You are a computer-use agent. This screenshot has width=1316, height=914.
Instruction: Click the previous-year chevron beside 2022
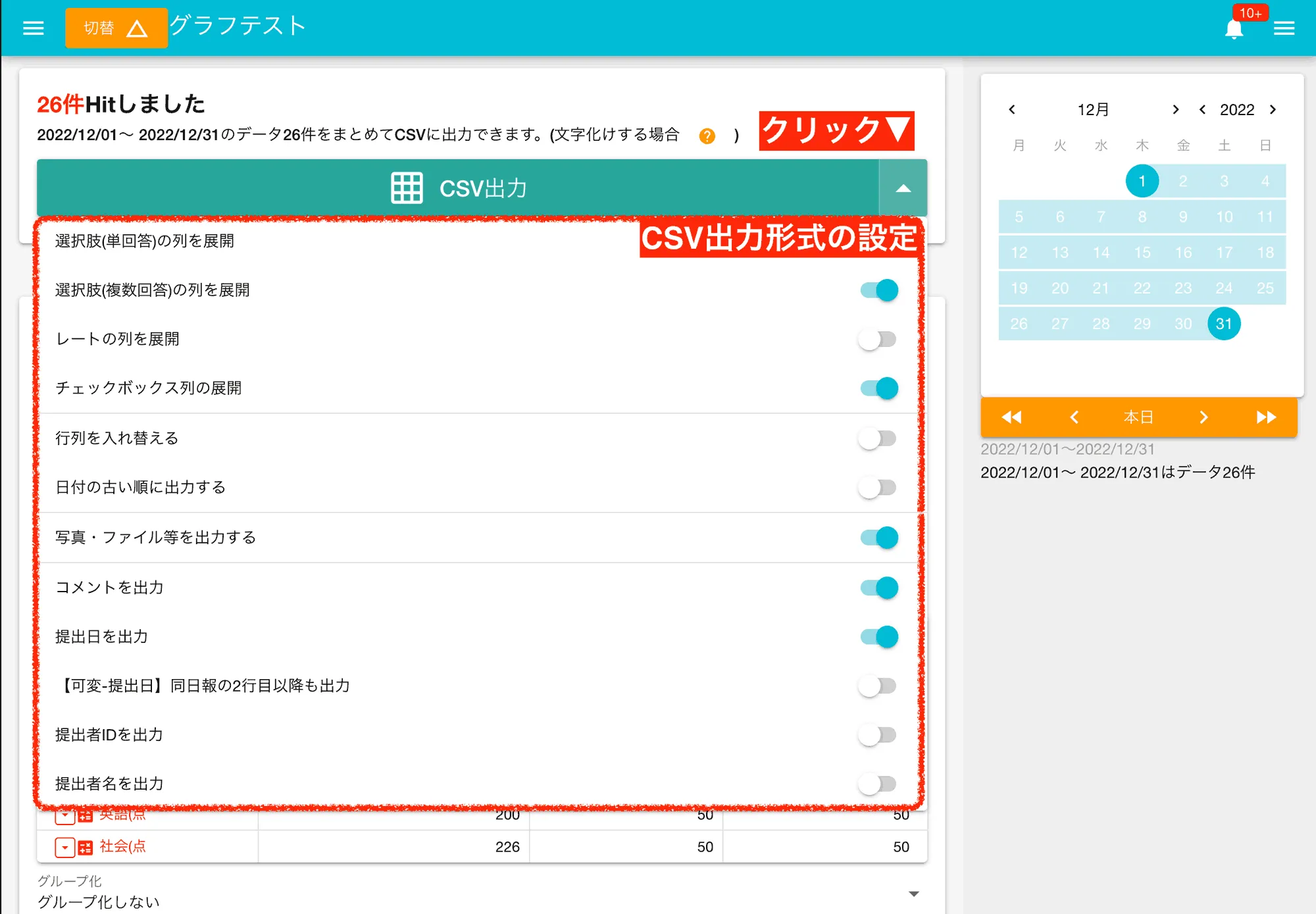coord(1202,110)
